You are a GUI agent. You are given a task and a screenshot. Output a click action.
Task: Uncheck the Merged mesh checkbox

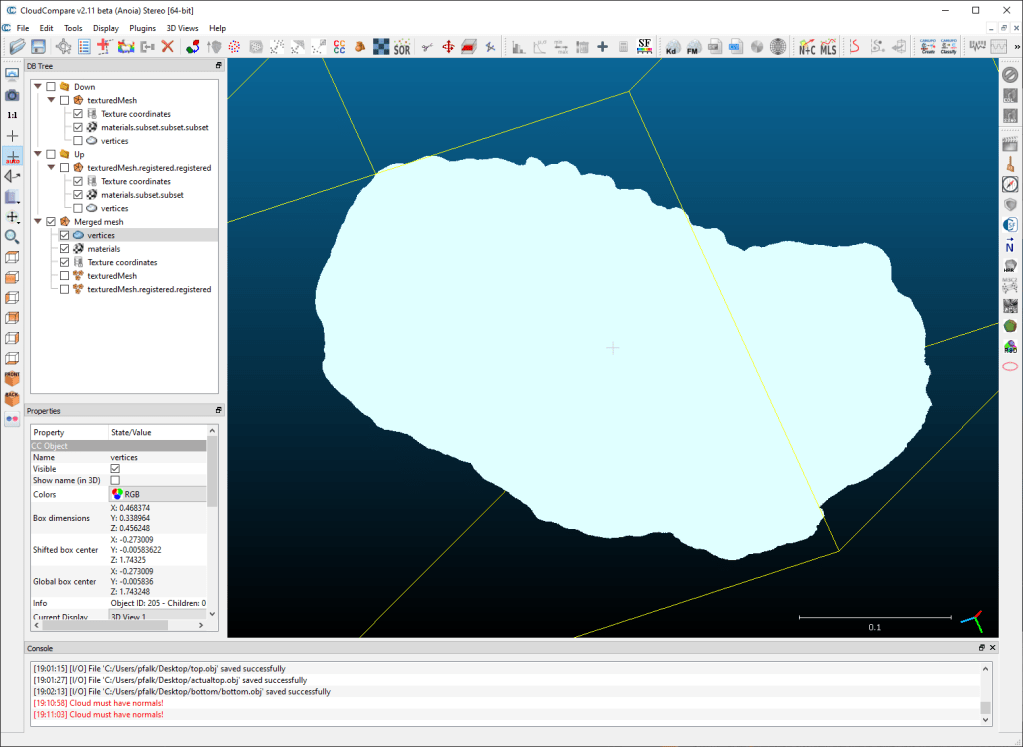click(51, 222)
